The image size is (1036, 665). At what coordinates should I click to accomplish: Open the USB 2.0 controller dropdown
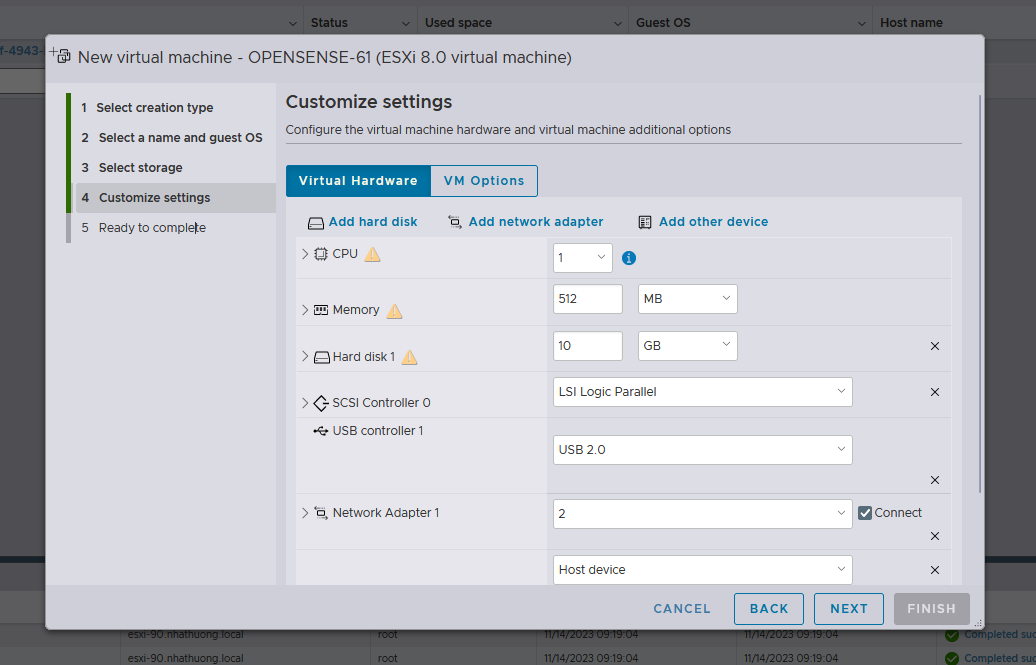tap(702, 450)
